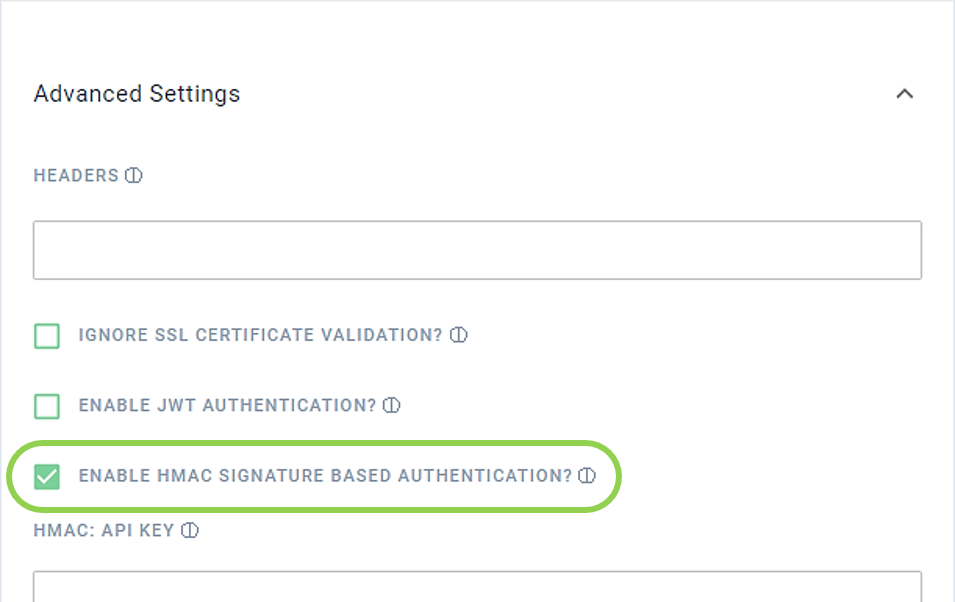Click info icon beside Ignore SSL Certificate Validation

459,335
